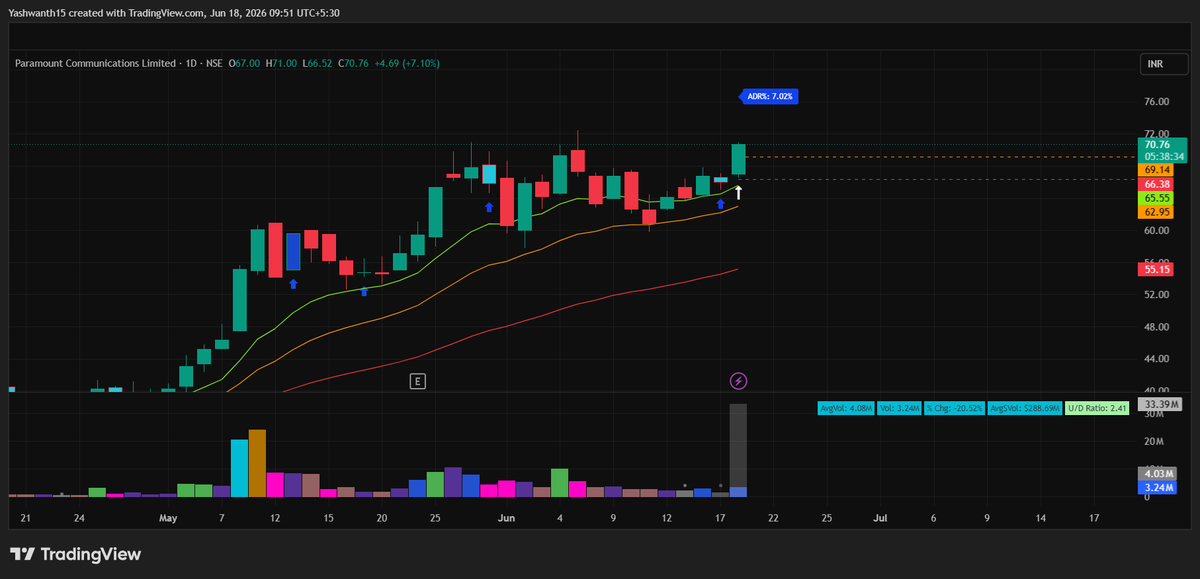The height and width of the screenshot is (579, 1200).
Task: Click the +4.69 (+7.10%) change value
Action: pos(406,63)
